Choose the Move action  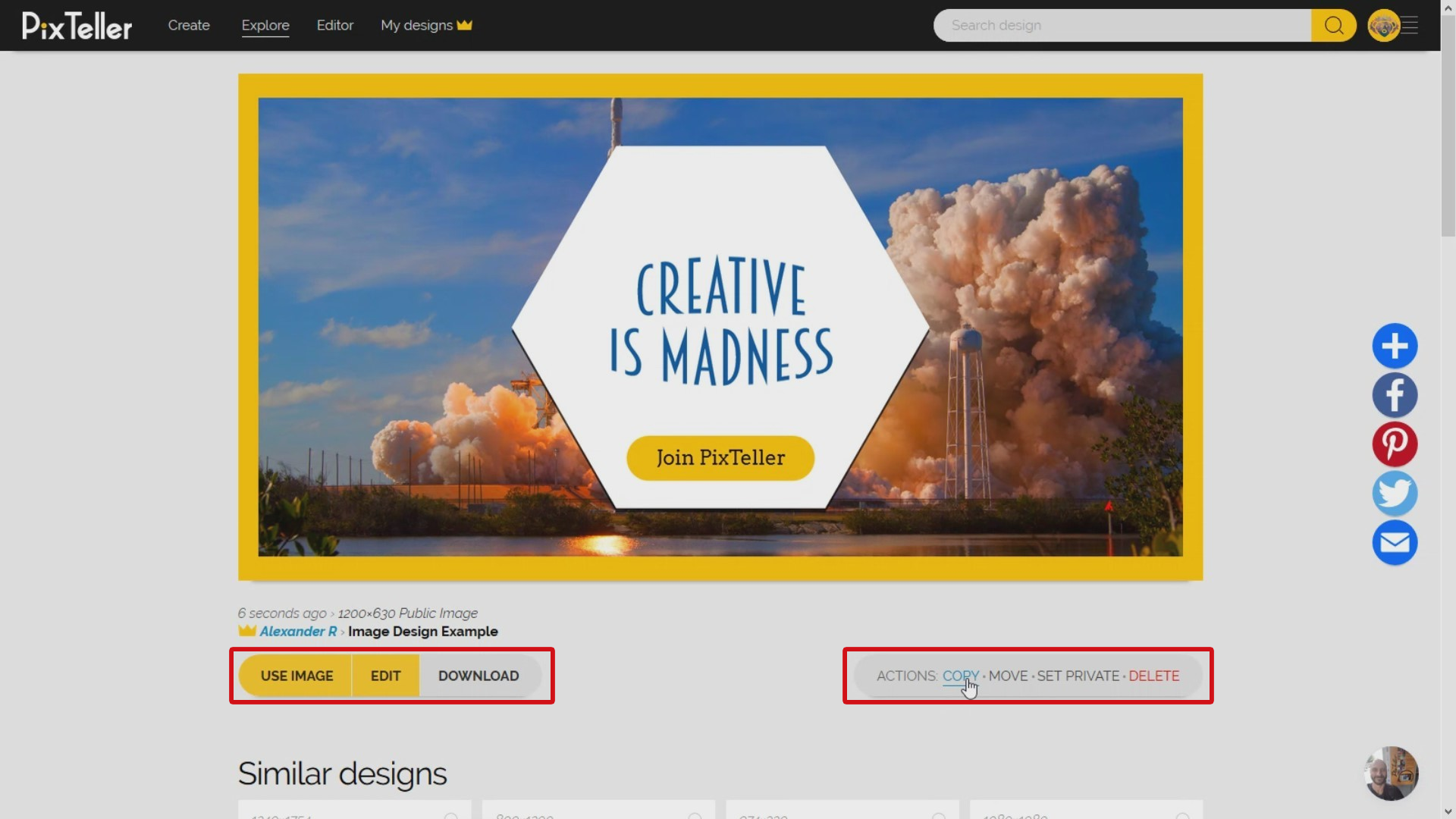click(1008, 676)
